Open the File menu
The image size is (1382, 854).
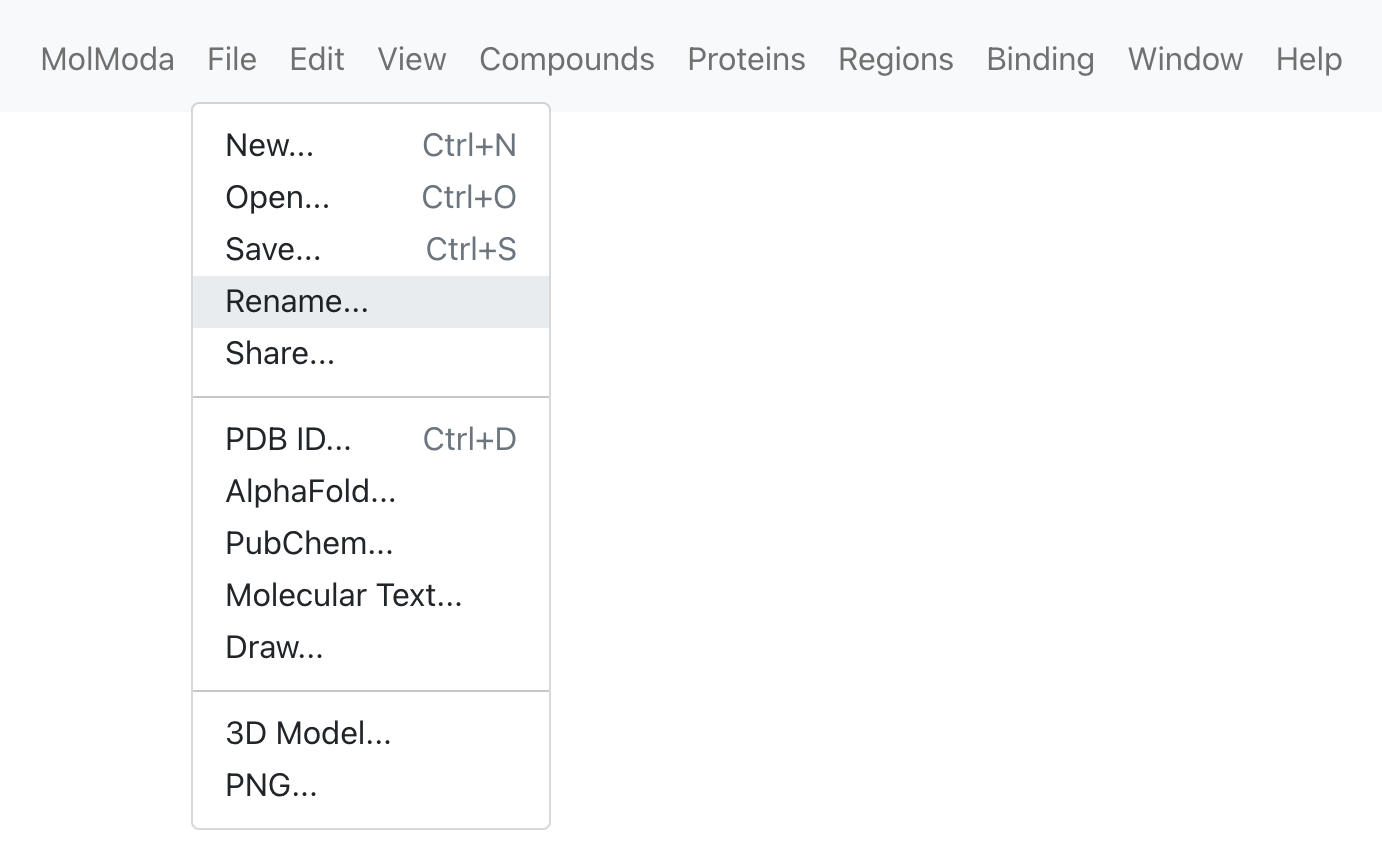pyautogui.click(x=232, y=59)
